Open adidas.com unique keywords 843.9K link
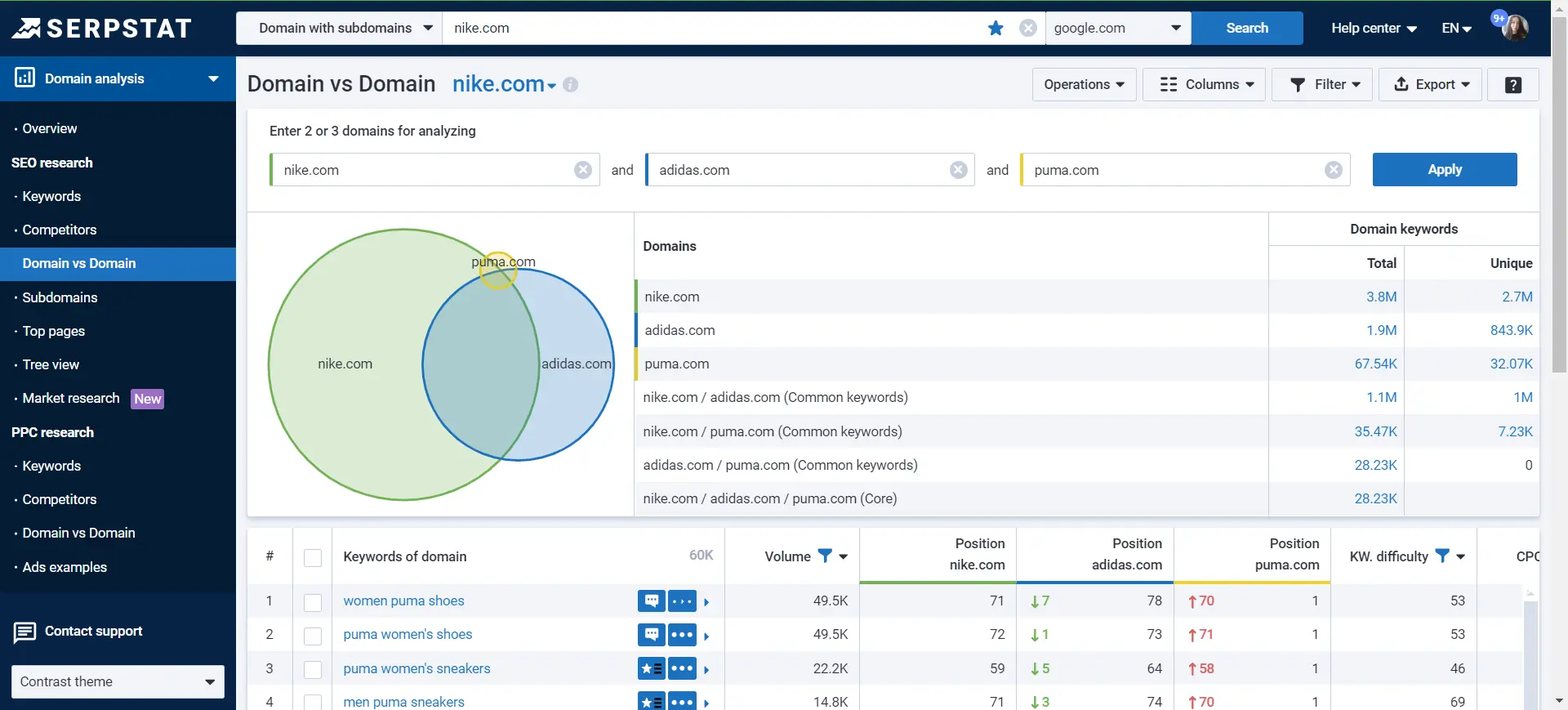The height and width of the screenshot is (710, 1568). 1511,330
